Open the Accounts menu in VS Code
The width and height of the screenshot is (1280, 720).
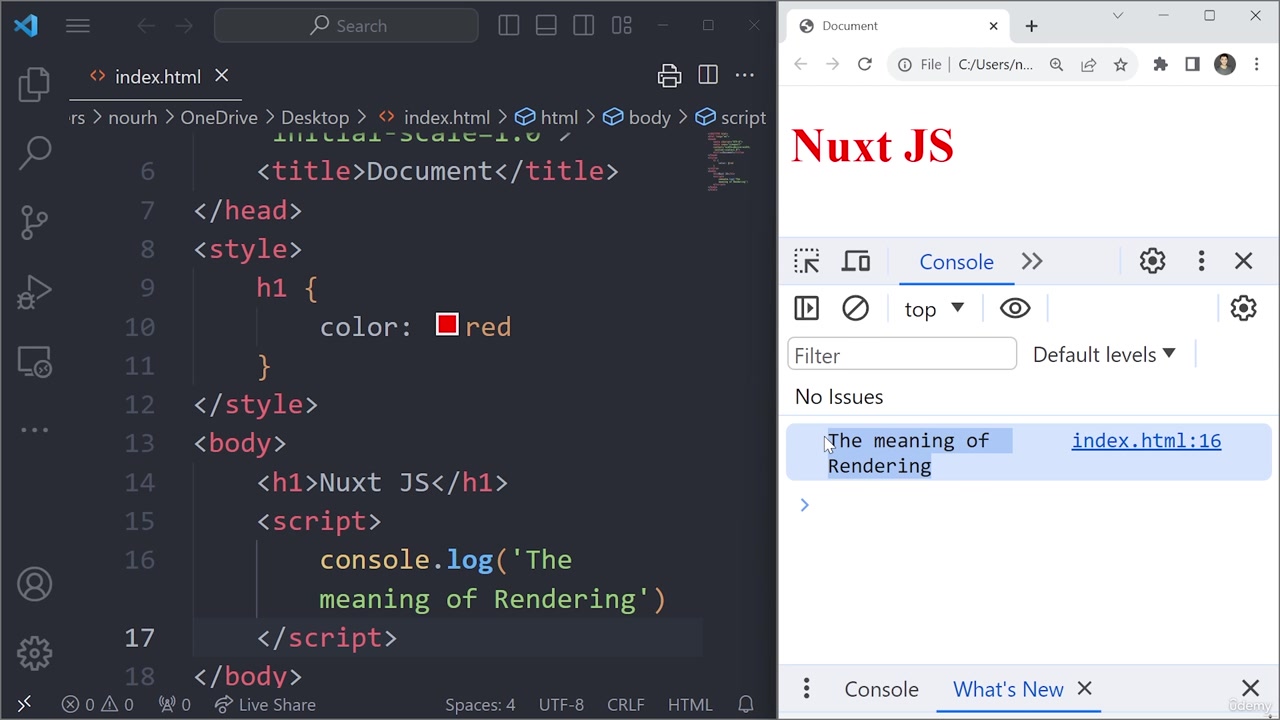(x=34, y=584)
